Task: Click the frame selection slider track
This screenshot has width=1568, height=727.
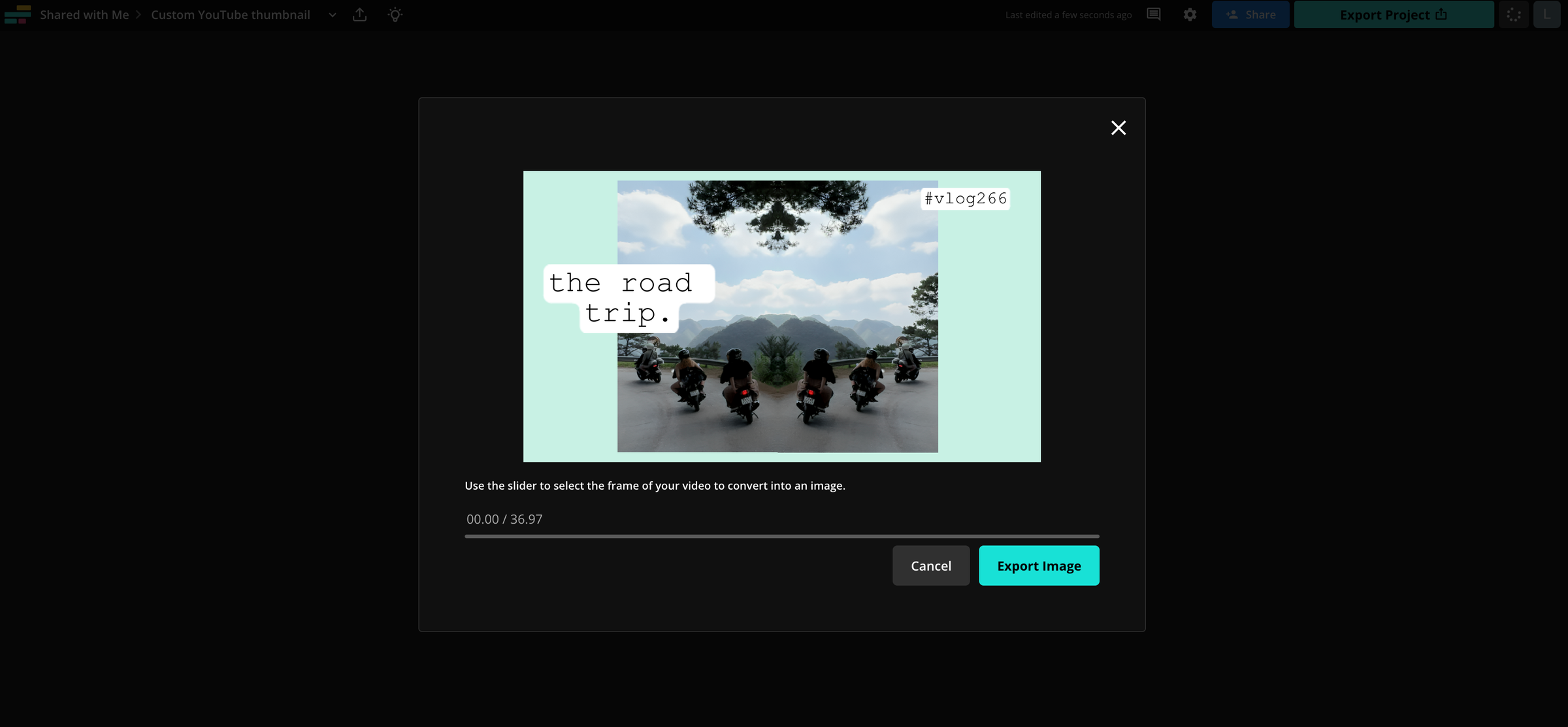Action: pos(781,536)
